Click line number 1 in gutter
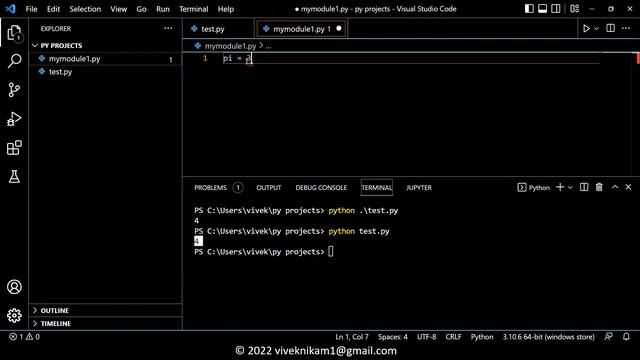 click(x=205, y=58)
